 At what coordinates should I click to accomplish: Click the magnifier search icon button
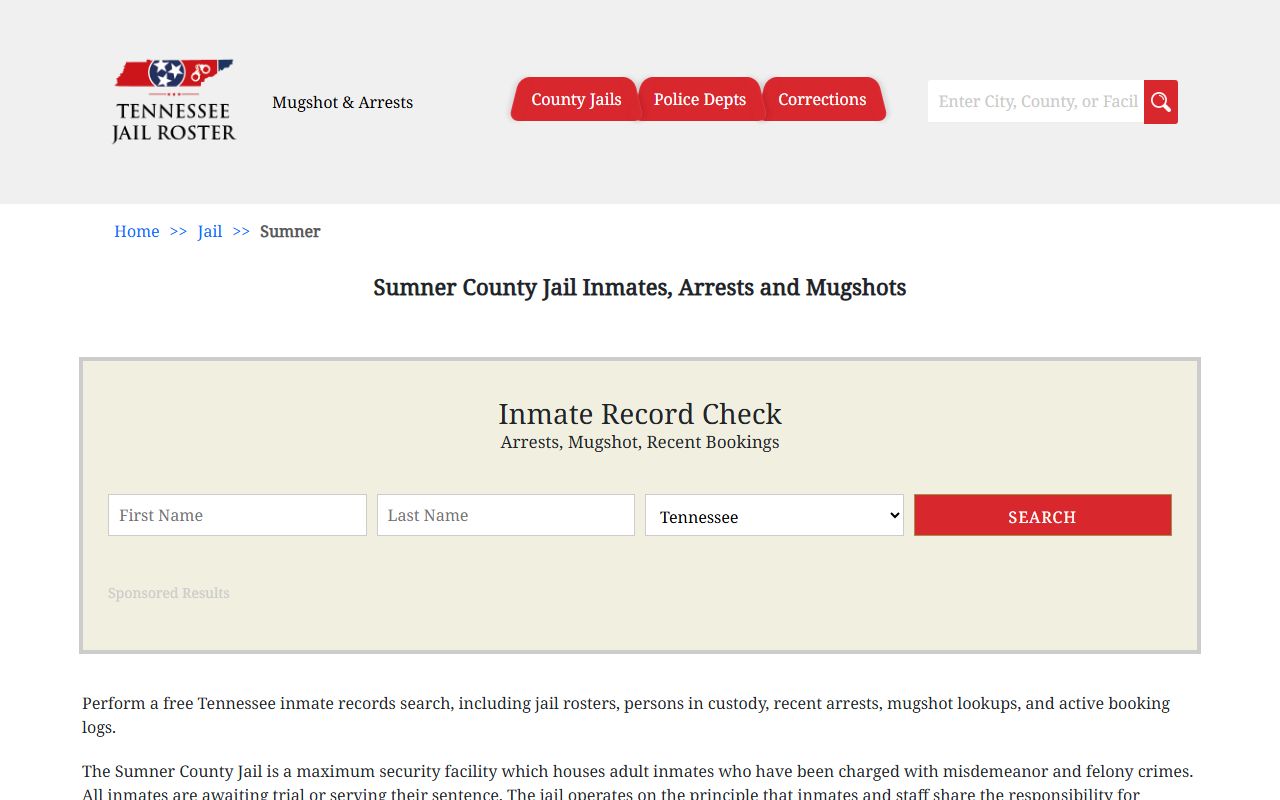(x=1161, y=102)
